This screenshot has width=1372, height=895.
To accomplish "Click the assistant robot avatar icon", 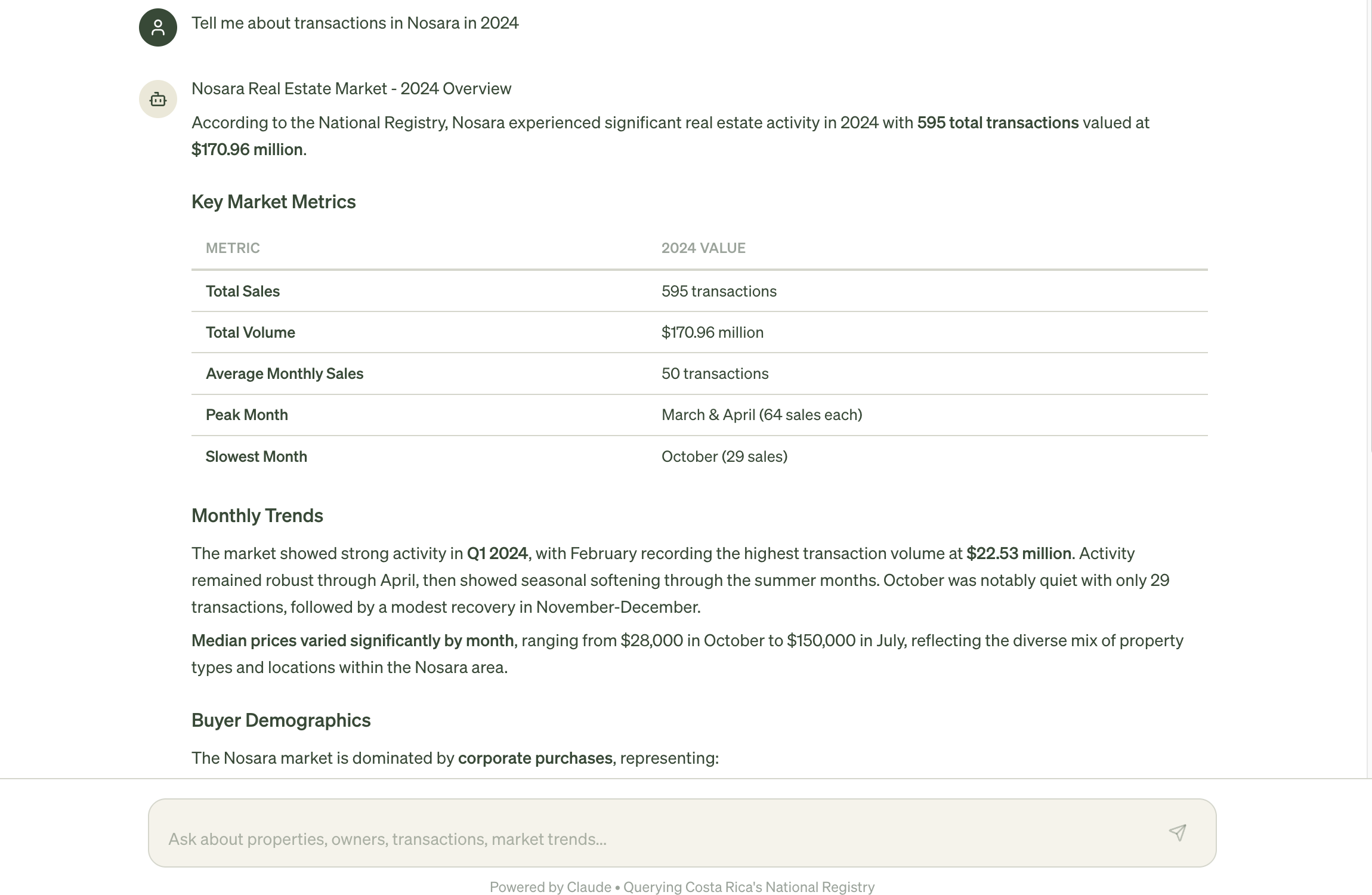I will [157, 99].
